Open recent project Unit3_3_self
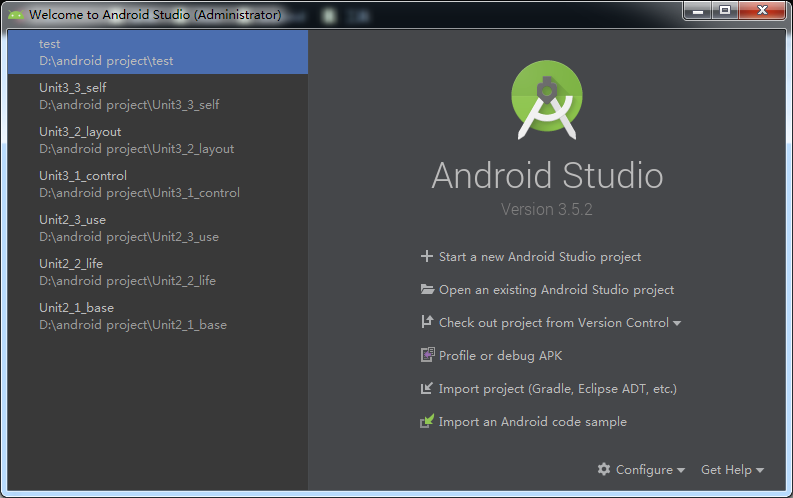The height and width of the screenshot is (498, 793). coord(158,96)
